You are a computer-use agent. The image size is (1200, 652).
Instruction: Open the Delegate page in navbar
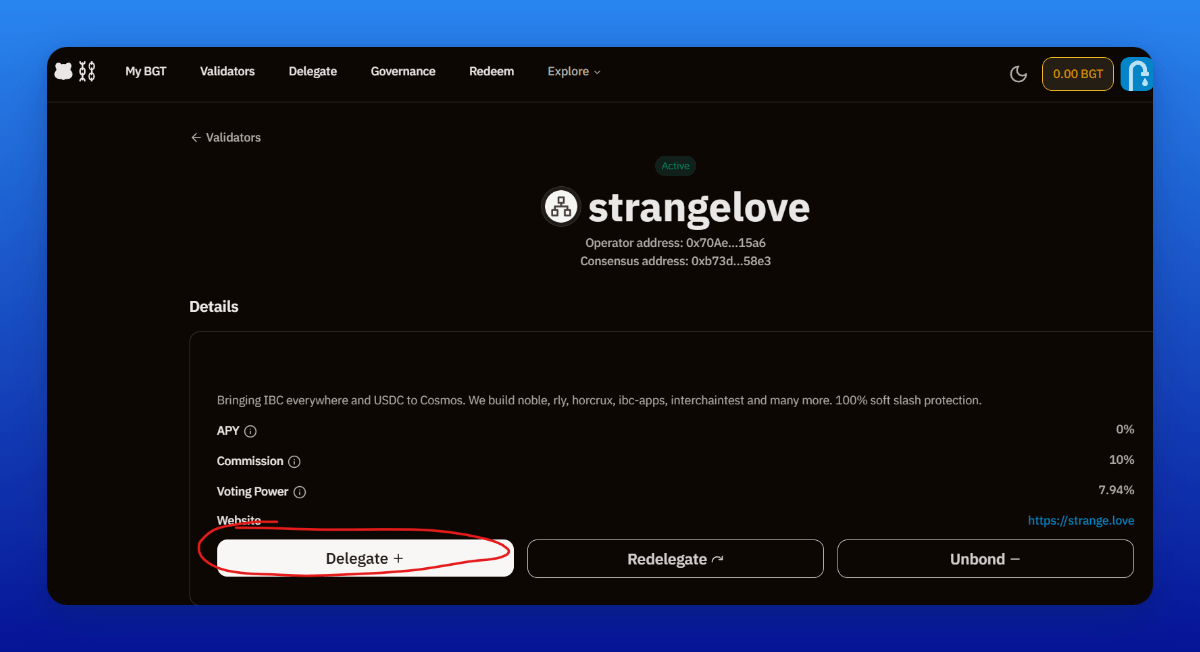pyautogui.click(x=313, y=72)
